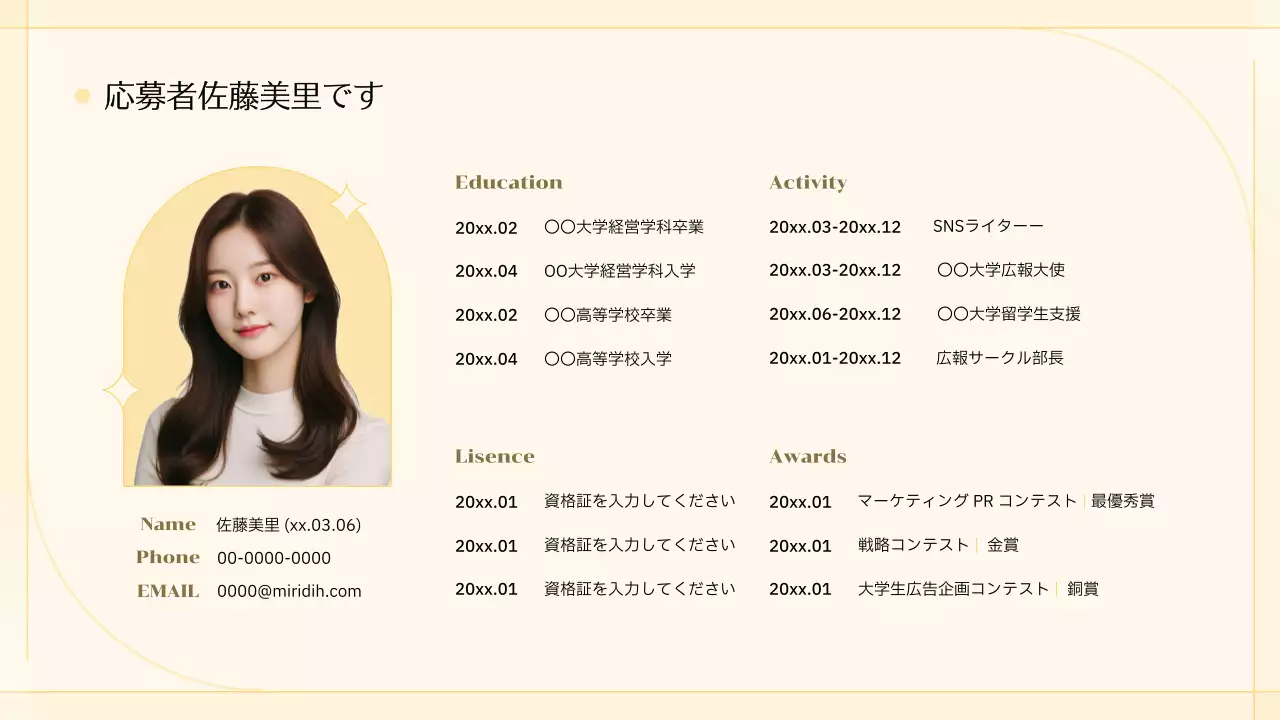Click the sparkle star above the portrait
This screenshot has height=720, width=1280.
(x=347, y=203)
